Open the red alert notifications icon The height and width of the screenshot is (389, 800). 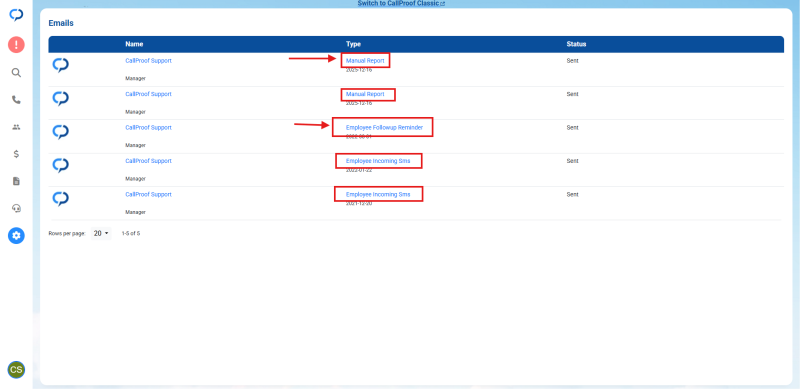(x=16, y=45)
